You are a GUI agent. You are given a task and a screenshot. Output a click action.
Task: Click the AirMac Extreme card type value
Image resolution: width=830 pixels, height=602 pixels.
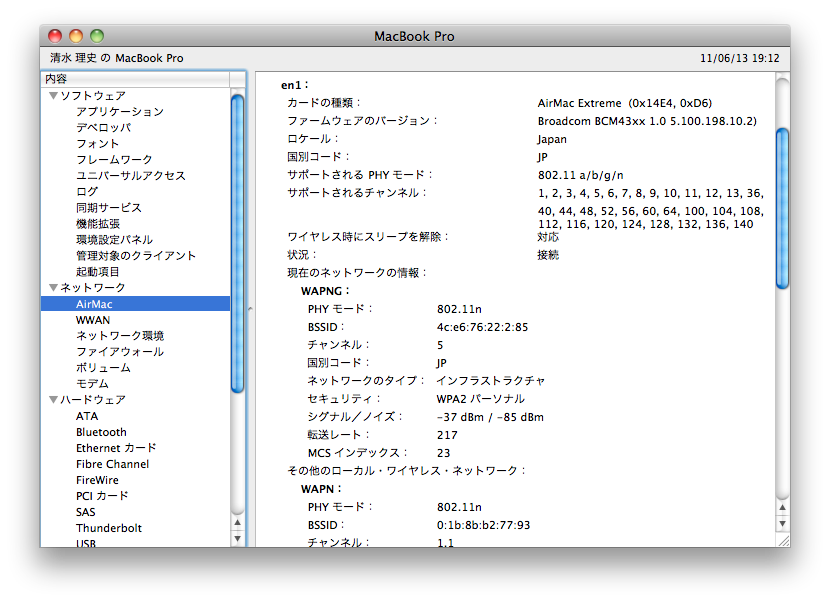(x=625, y=103)
